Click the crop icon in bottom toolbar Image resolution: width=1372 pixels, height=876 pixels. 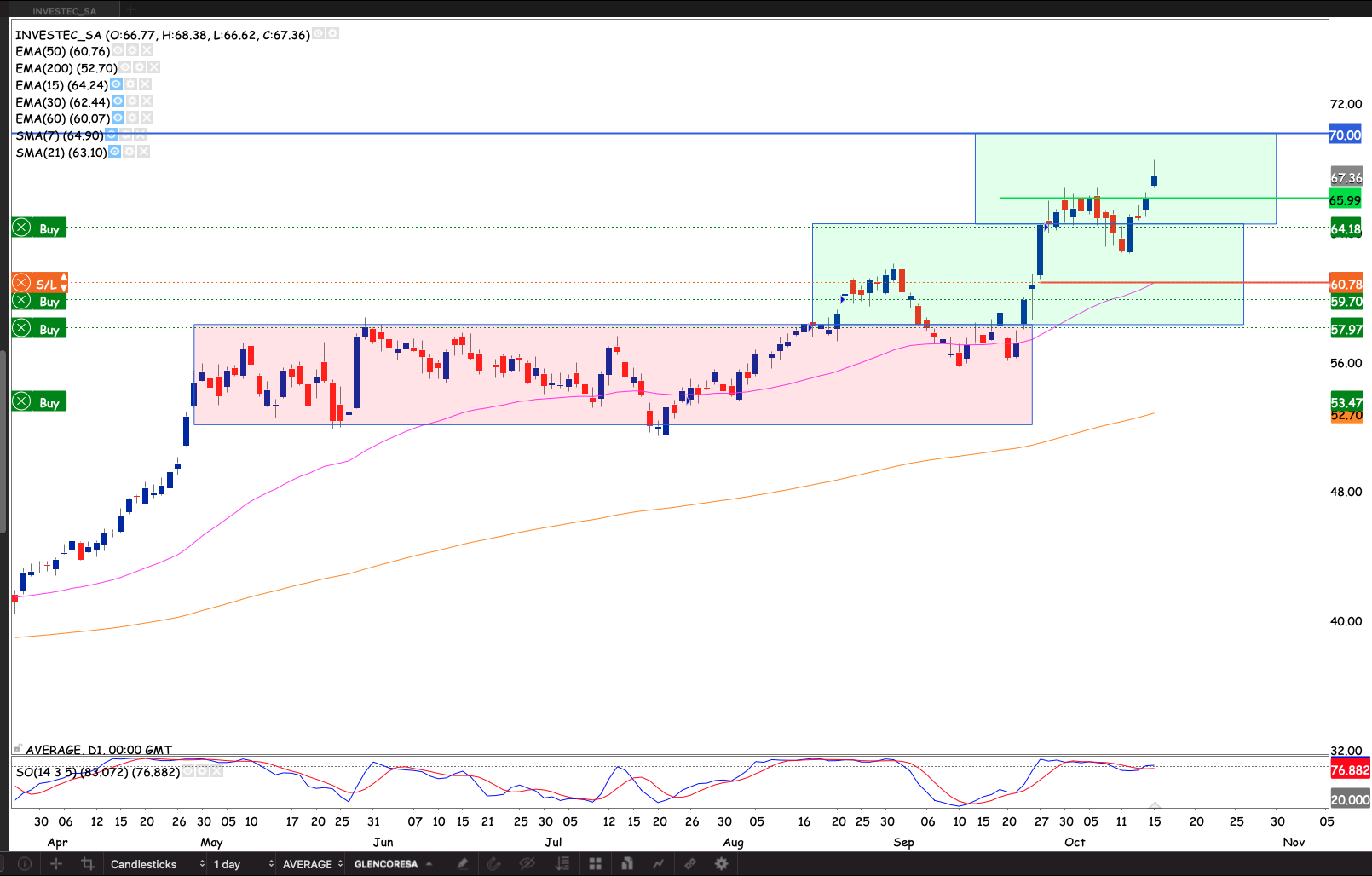(87, 864)
